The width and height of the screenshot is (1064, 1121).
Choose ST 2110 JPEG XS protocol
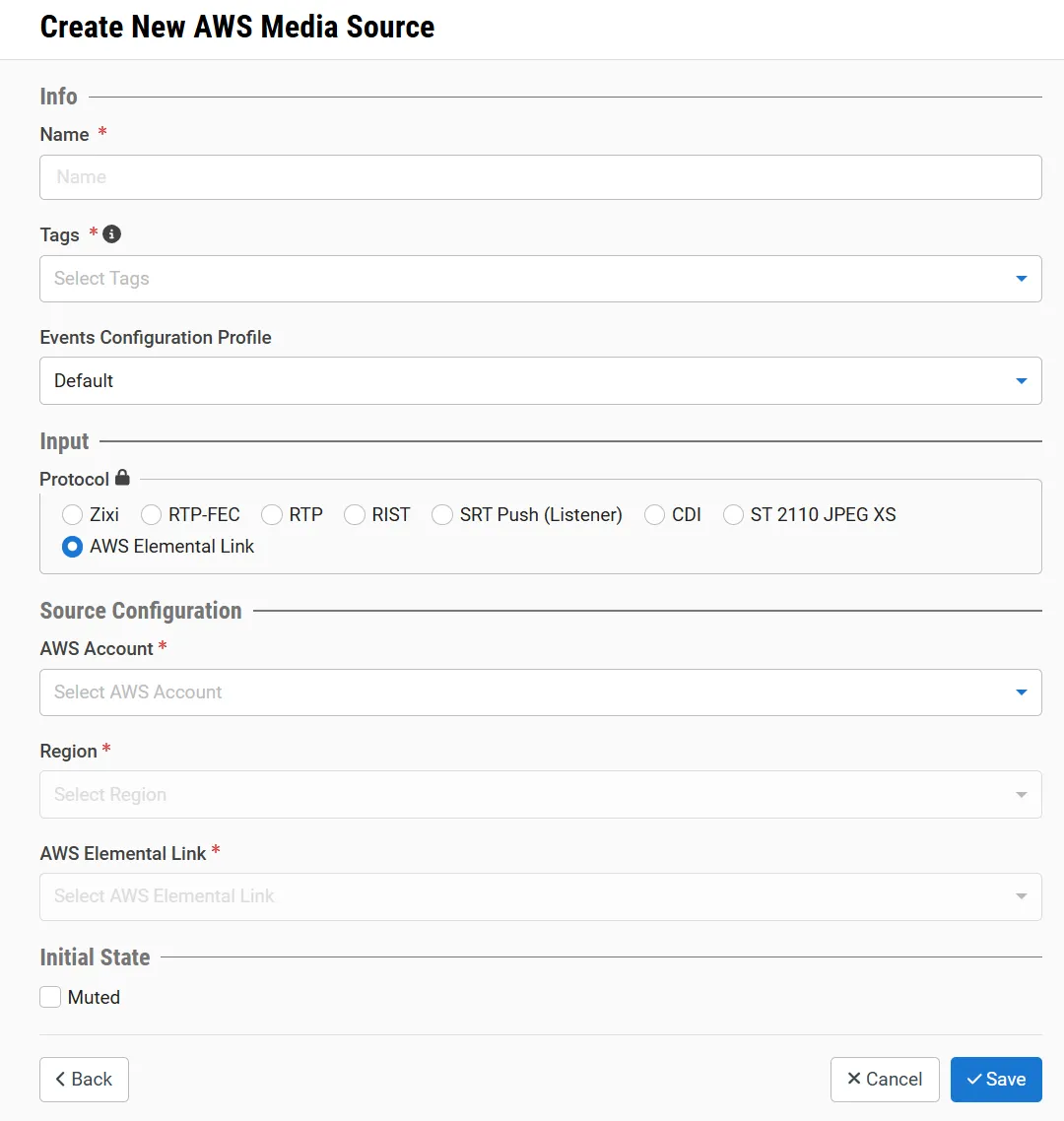(733, 515)
